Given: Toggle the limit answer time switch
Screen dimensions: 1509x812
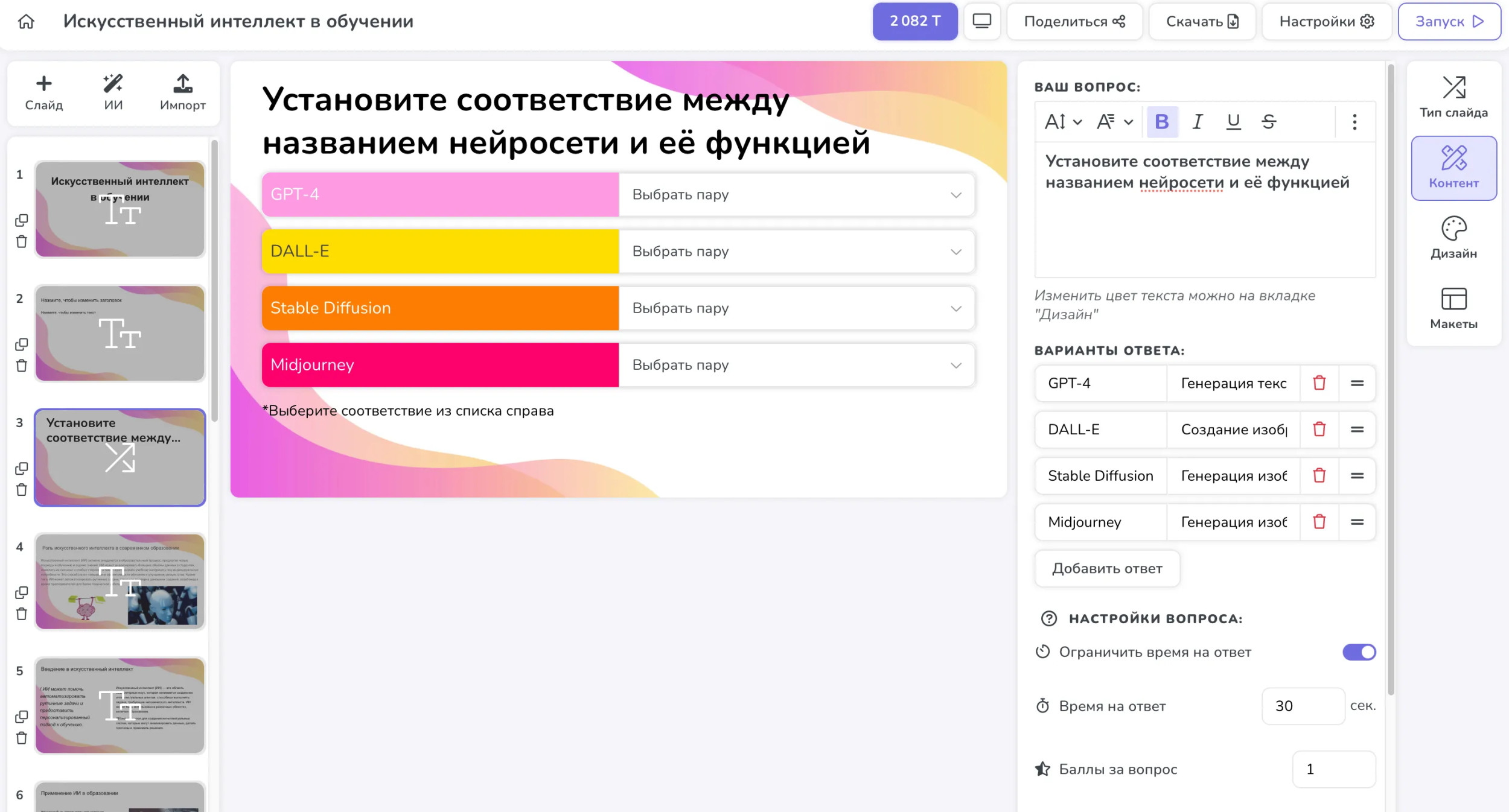Looking at the screenshot, I should tap(1358, 652).
